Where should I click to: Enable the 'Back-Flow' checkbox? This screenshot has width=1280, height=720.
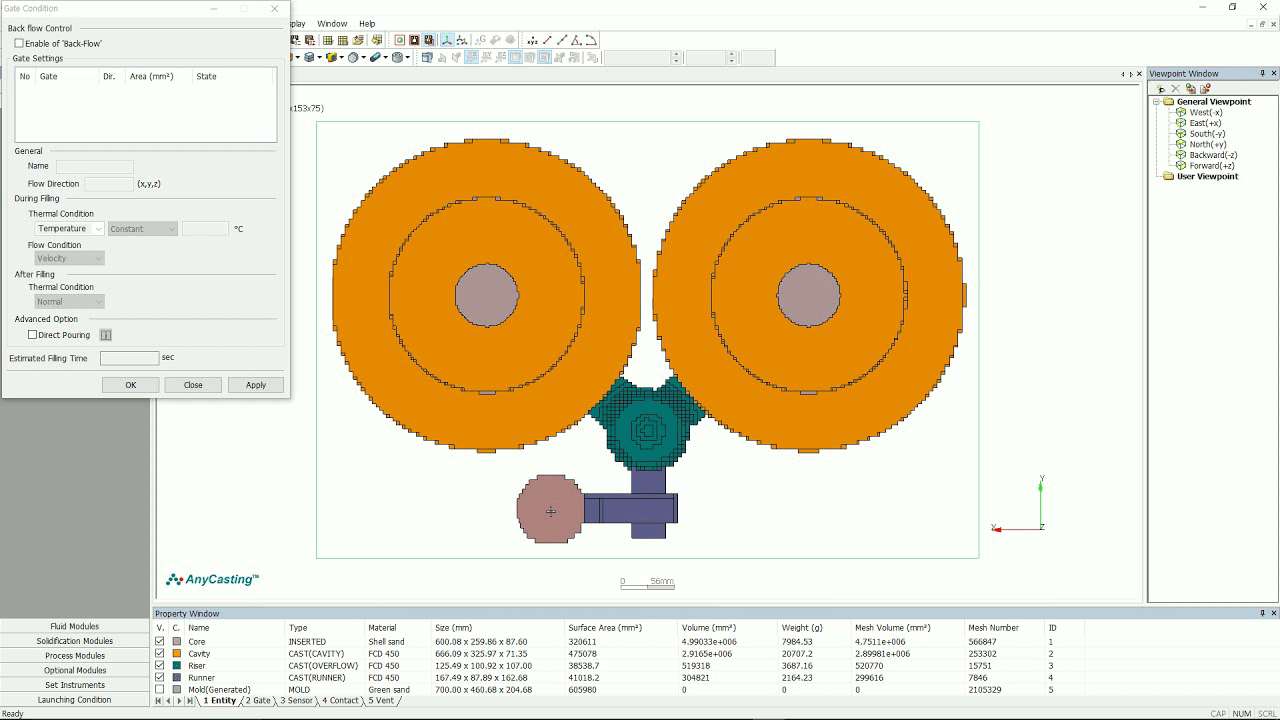pyautogui.click(x=19, y=44)
